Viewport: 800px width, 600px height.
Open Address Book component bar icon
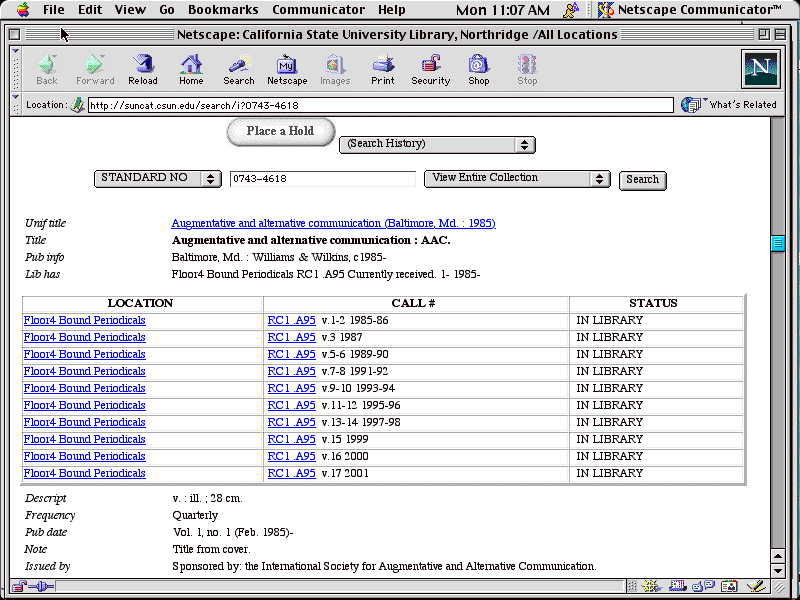coord(729,587)
